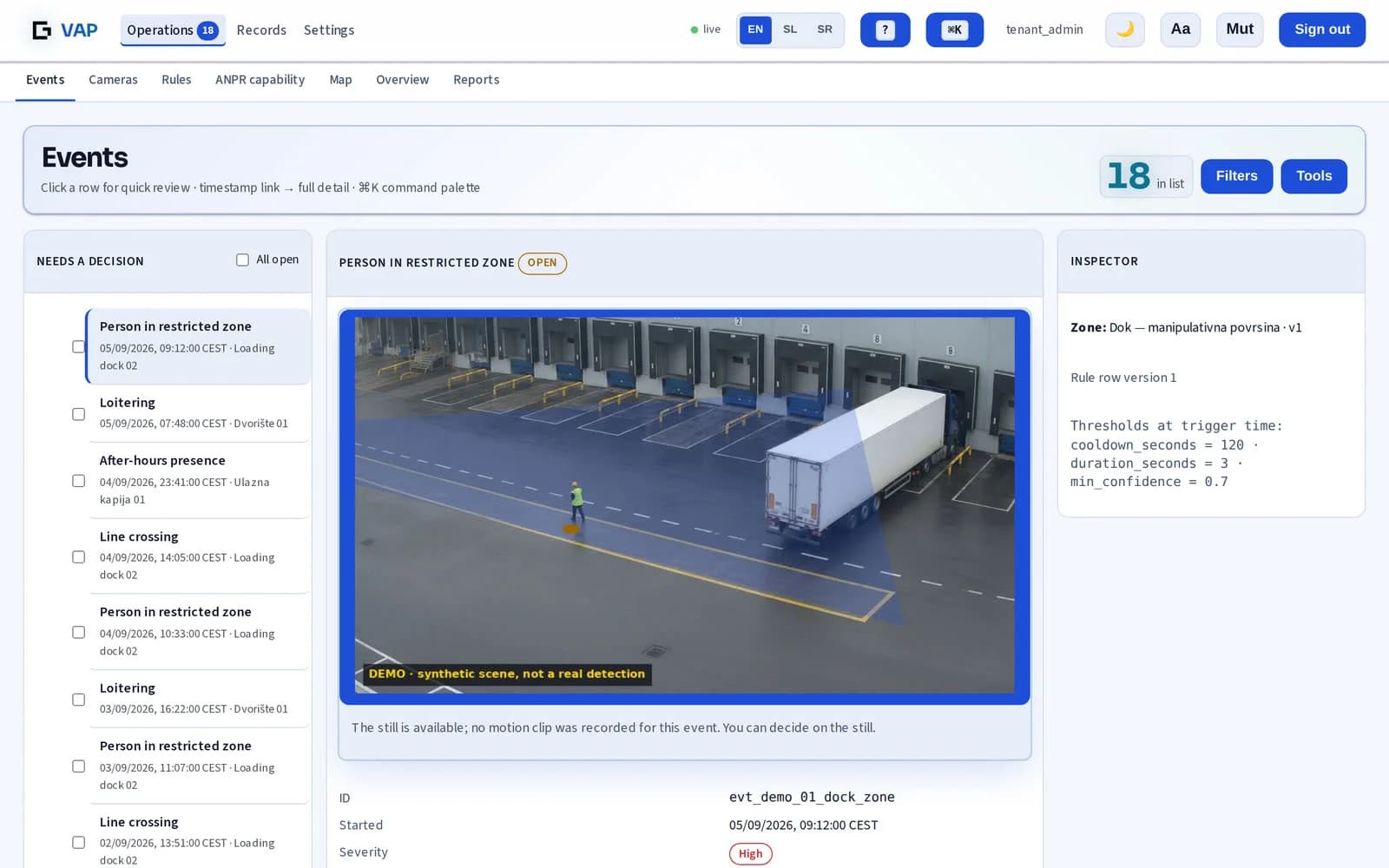Switch to the Cameras tab
Image resolution: width=1389 pixels, height=868 pixels.
113,80
